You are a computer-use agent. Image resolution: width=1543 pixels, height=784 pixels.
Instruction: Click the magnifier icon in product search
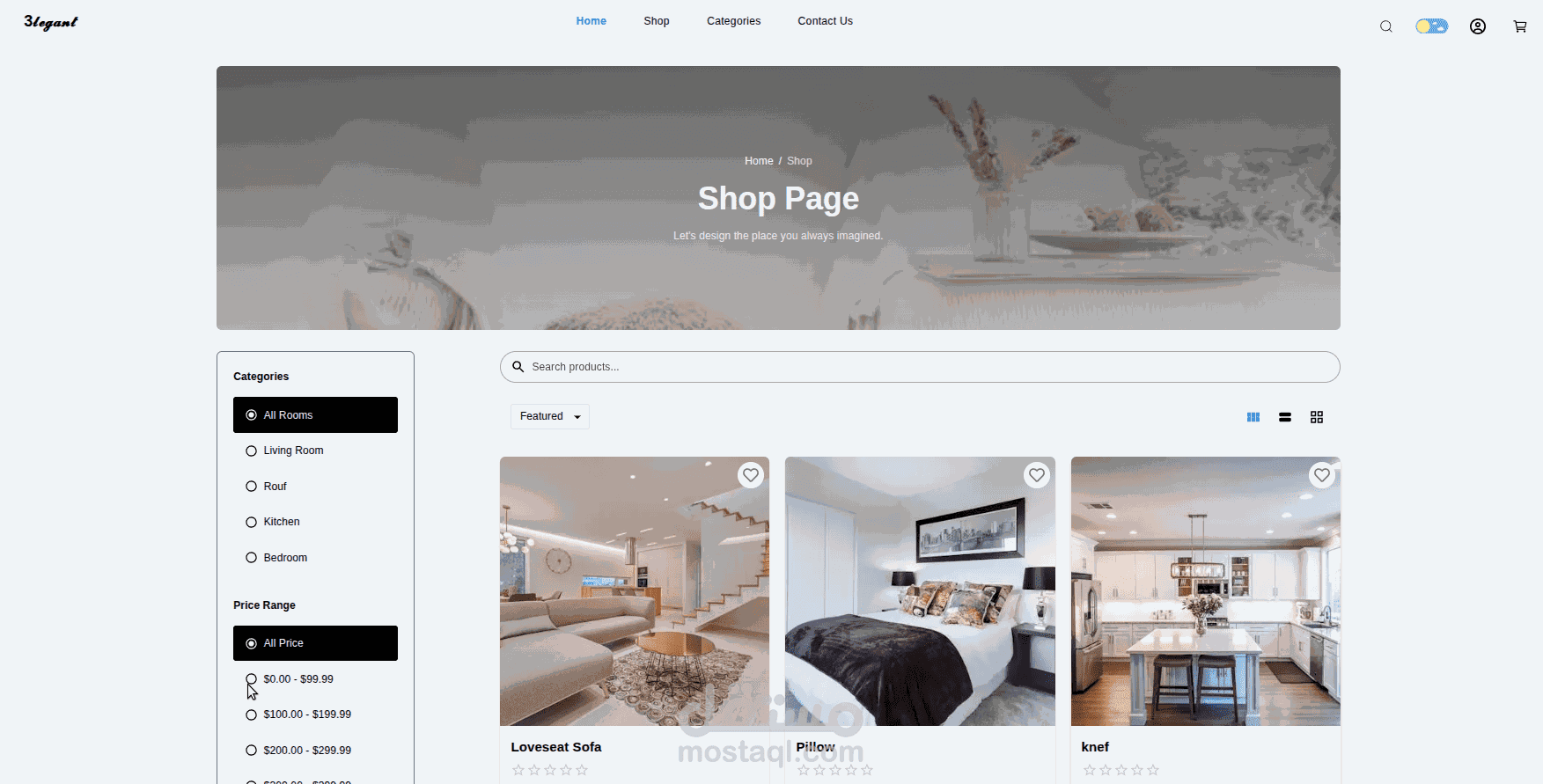click(x=518, y=367)
